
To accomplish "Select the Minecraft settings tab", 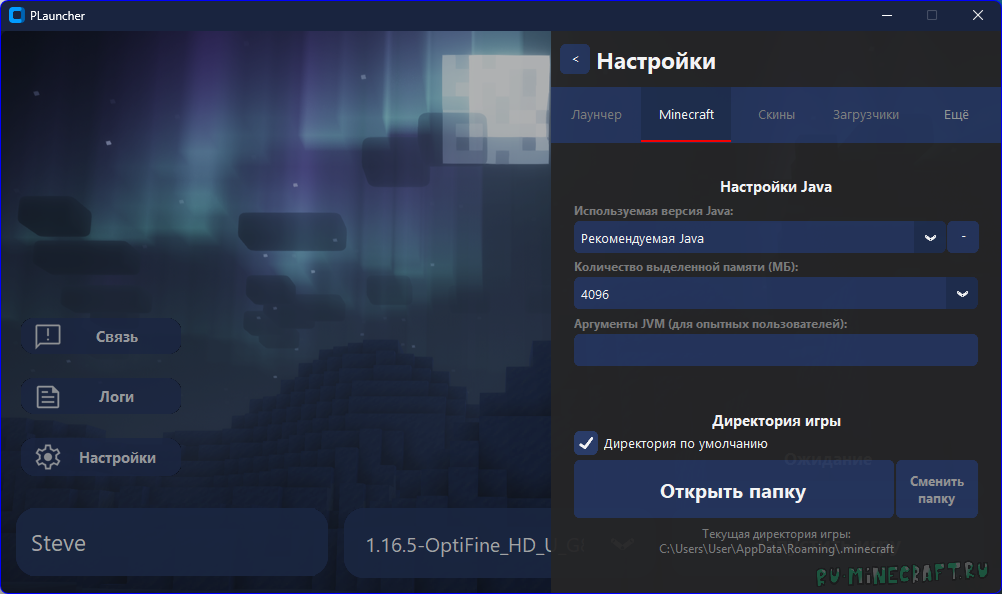I will click(686, 114).
